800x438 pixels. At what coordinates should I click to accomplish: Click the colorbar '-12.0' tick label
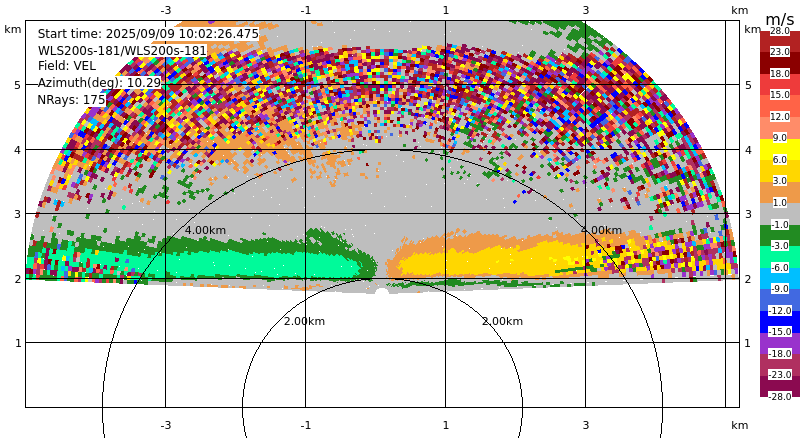[x=780, y=310]
